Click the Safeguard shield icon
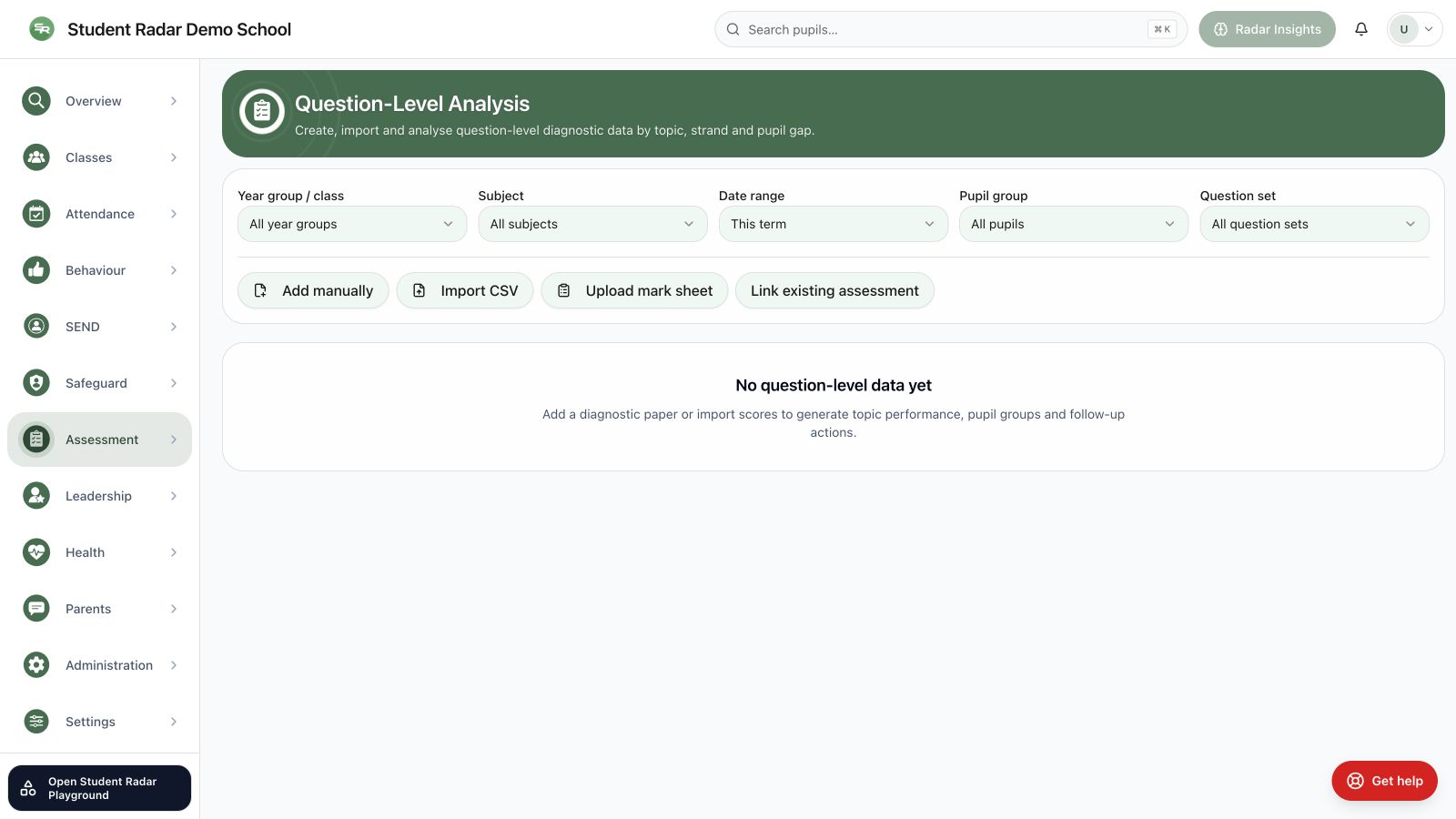1456x819 pixels. coord(36,383)
